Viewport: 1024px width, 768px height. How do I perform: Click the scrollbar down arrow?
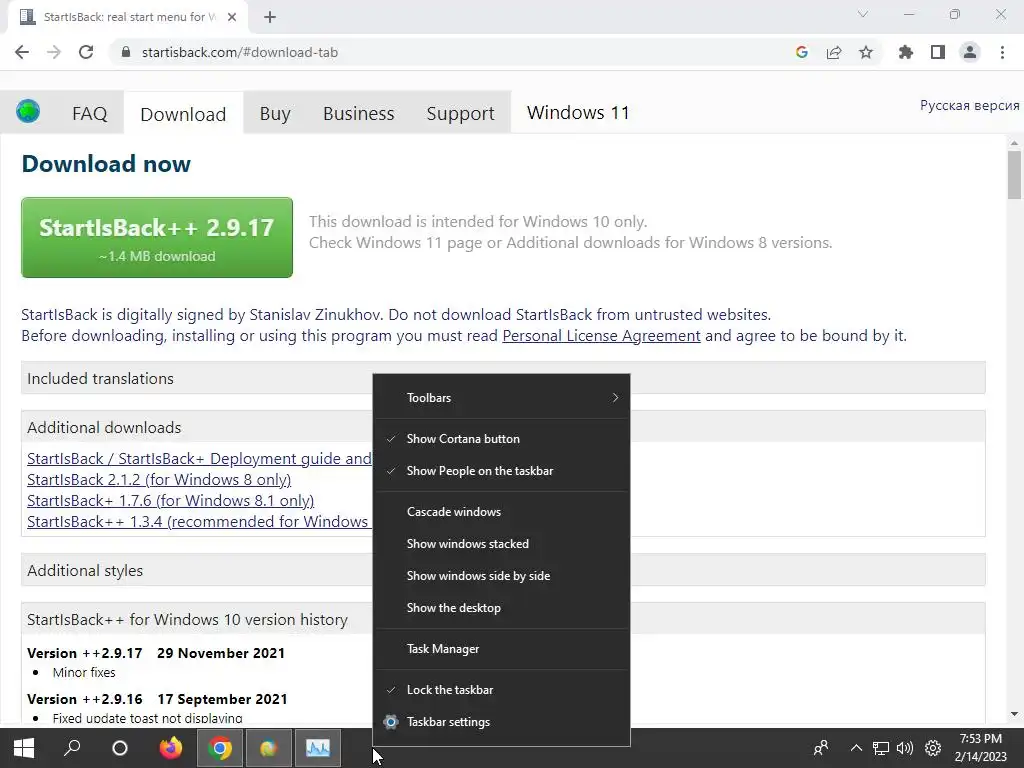click(1014, 714)
